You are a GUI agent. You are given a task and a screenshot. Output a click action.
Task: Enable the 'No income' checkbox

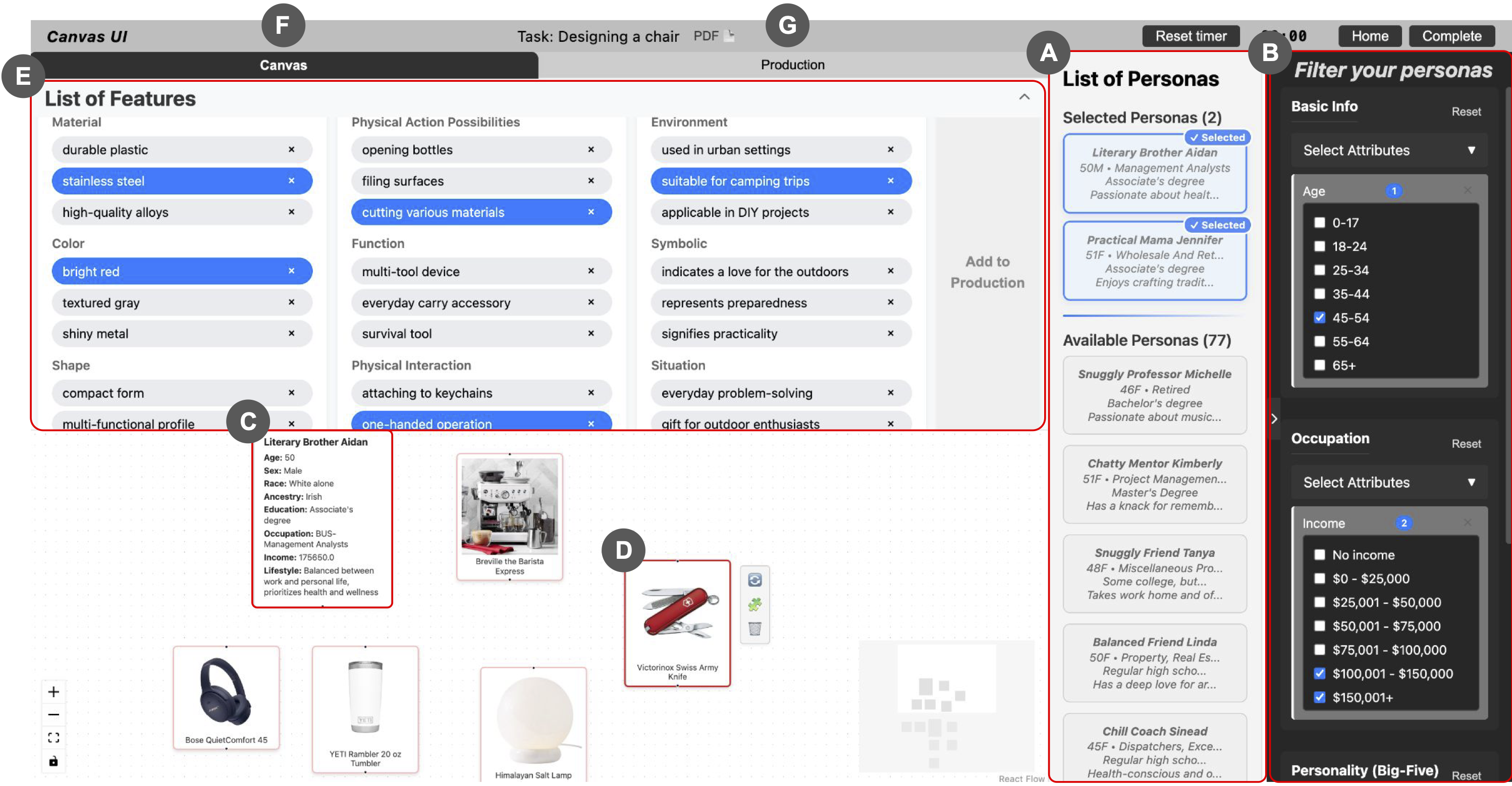tap(1319, 555)
